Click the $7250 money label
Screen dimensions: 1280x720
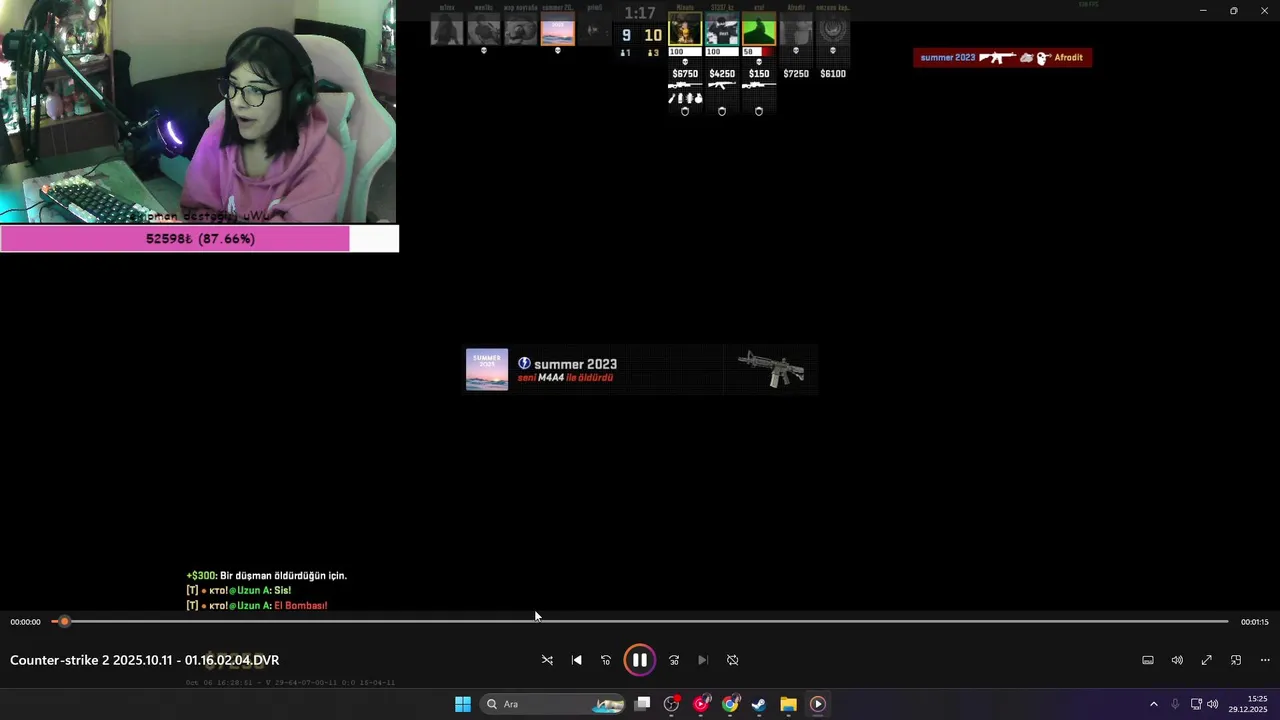tap(796, 74)
